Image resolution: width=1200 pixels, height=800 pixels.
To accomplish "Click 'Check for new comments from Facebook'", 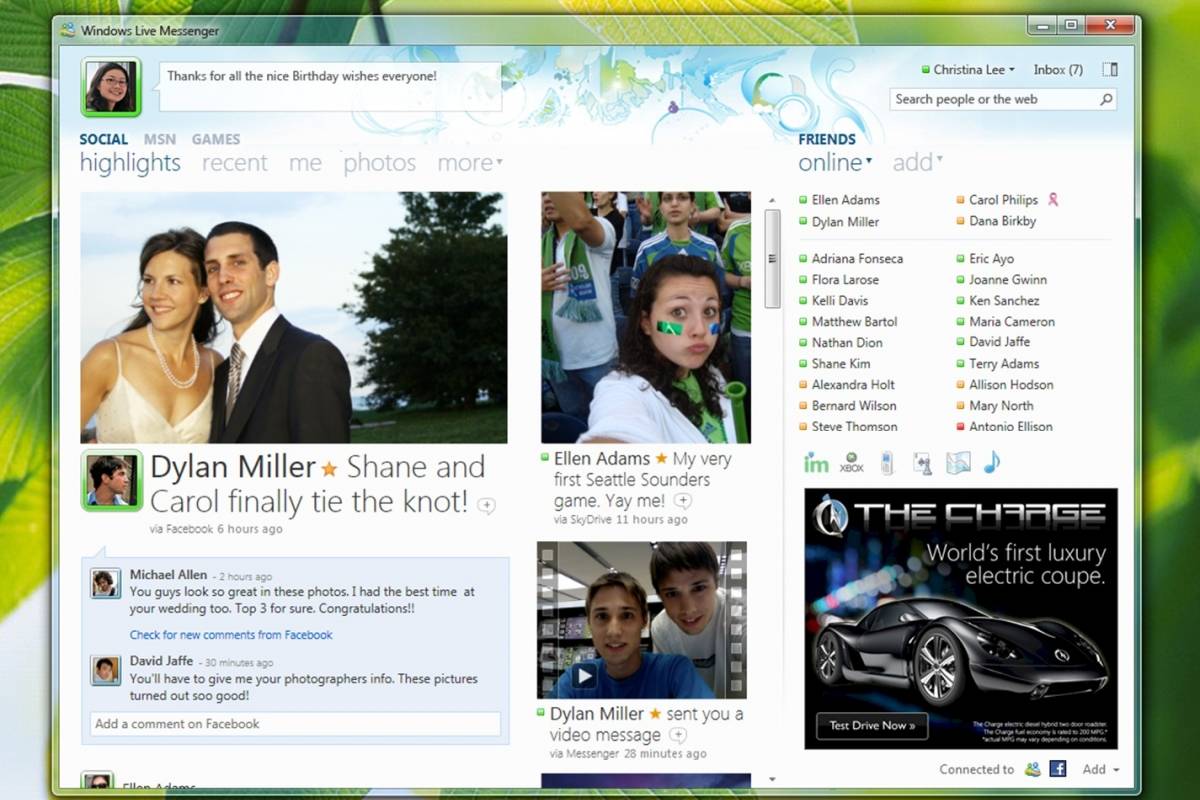I will pyautogui.click(x=231, y=635).
